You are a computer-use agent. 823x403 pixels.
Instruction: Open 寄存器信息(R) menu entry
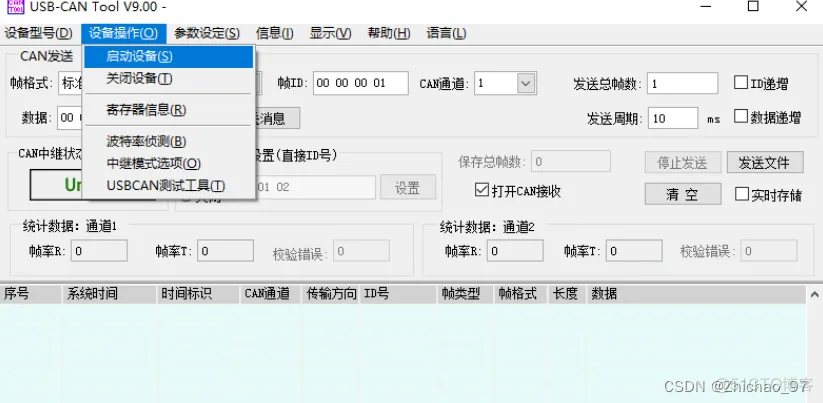168,110
